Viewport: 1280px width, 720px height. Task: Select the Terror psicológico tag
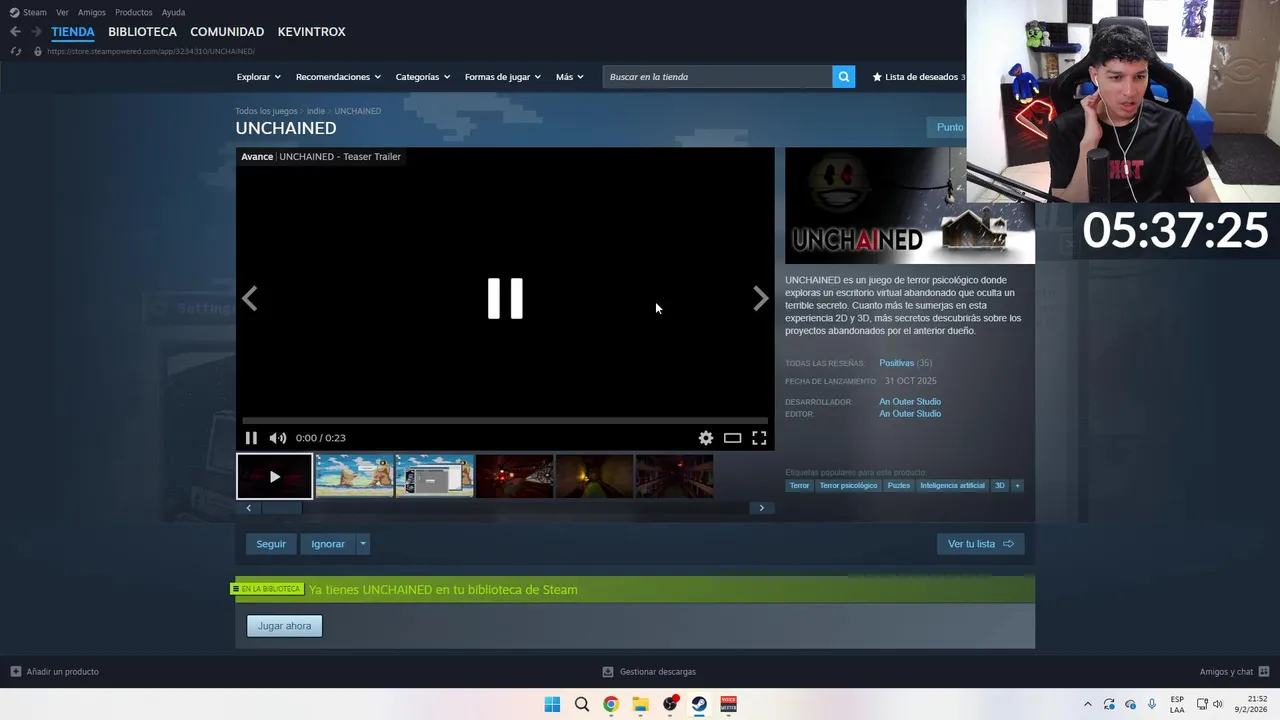pos(848,486)
